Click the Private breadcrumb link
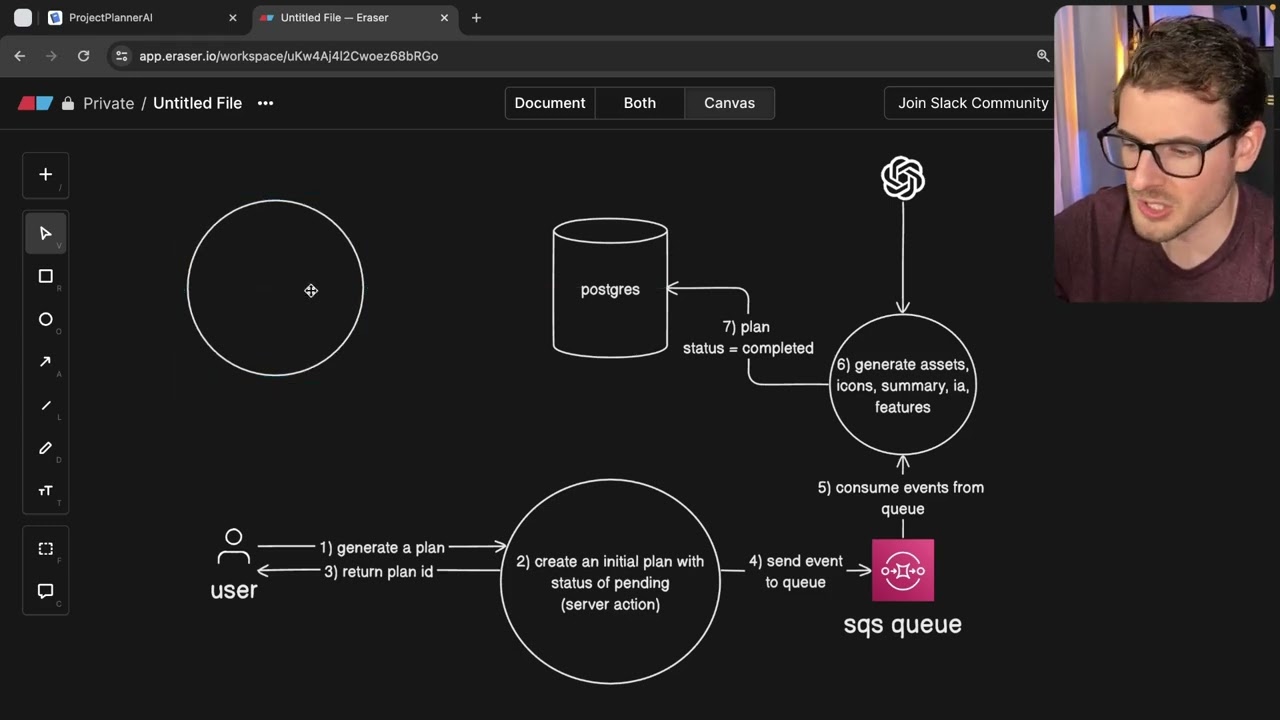This screenshot has width=1280, height=720. coord(109,103)
